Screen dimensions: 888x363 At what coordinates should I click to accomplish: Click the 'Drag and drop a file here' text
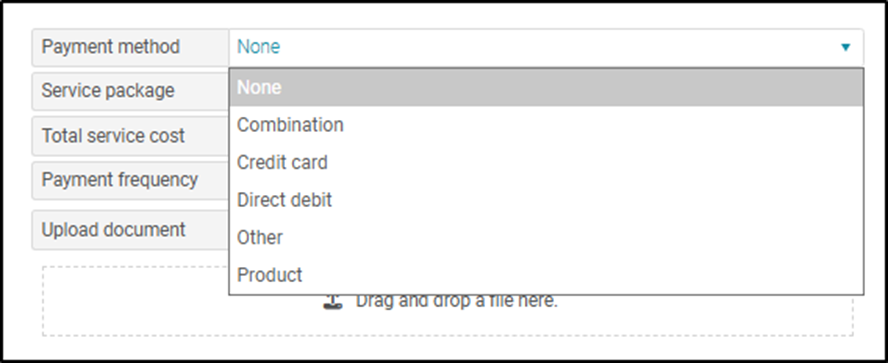(x=456, y=301)
